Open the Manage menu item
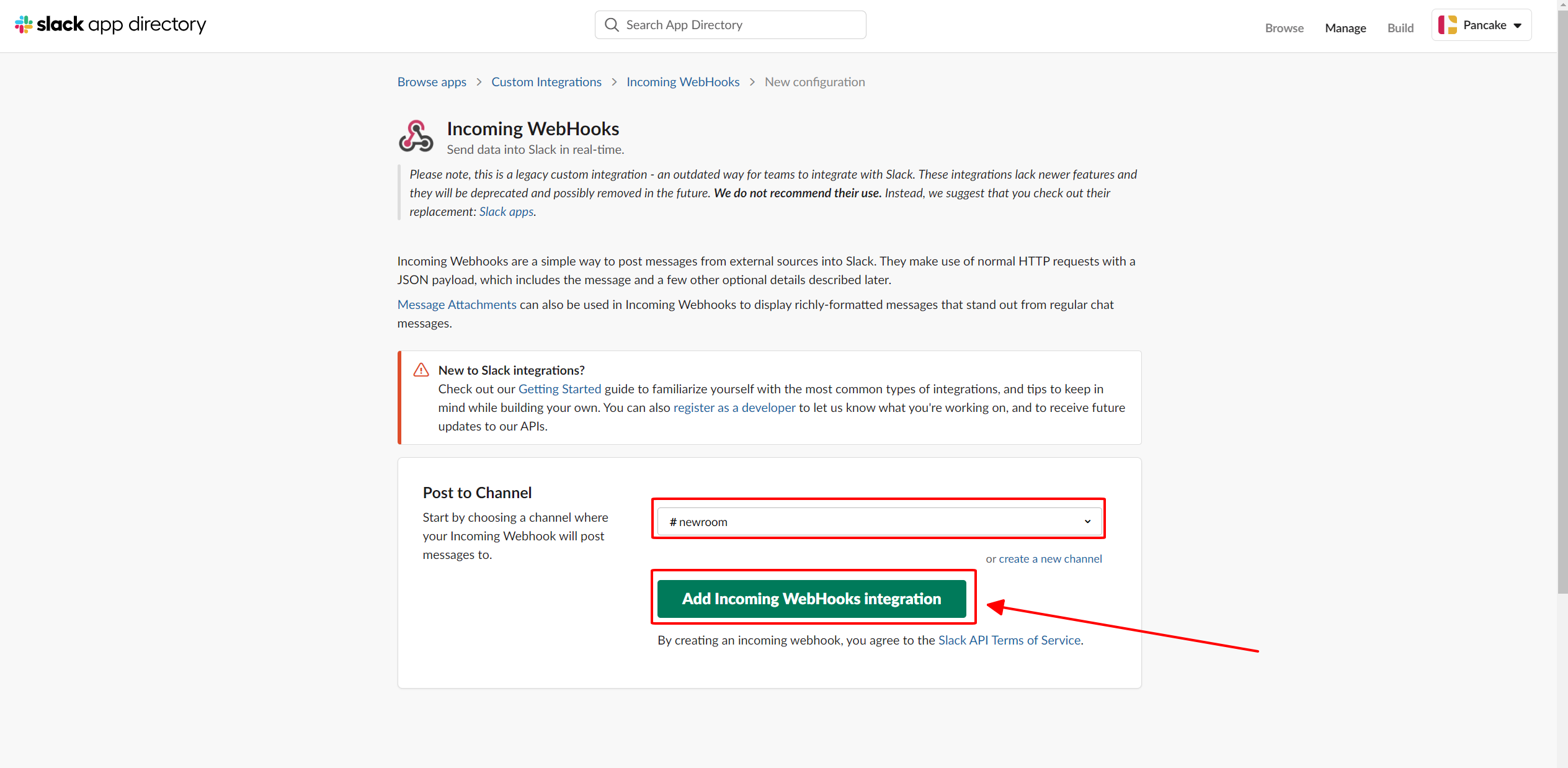 point(1345,28)
